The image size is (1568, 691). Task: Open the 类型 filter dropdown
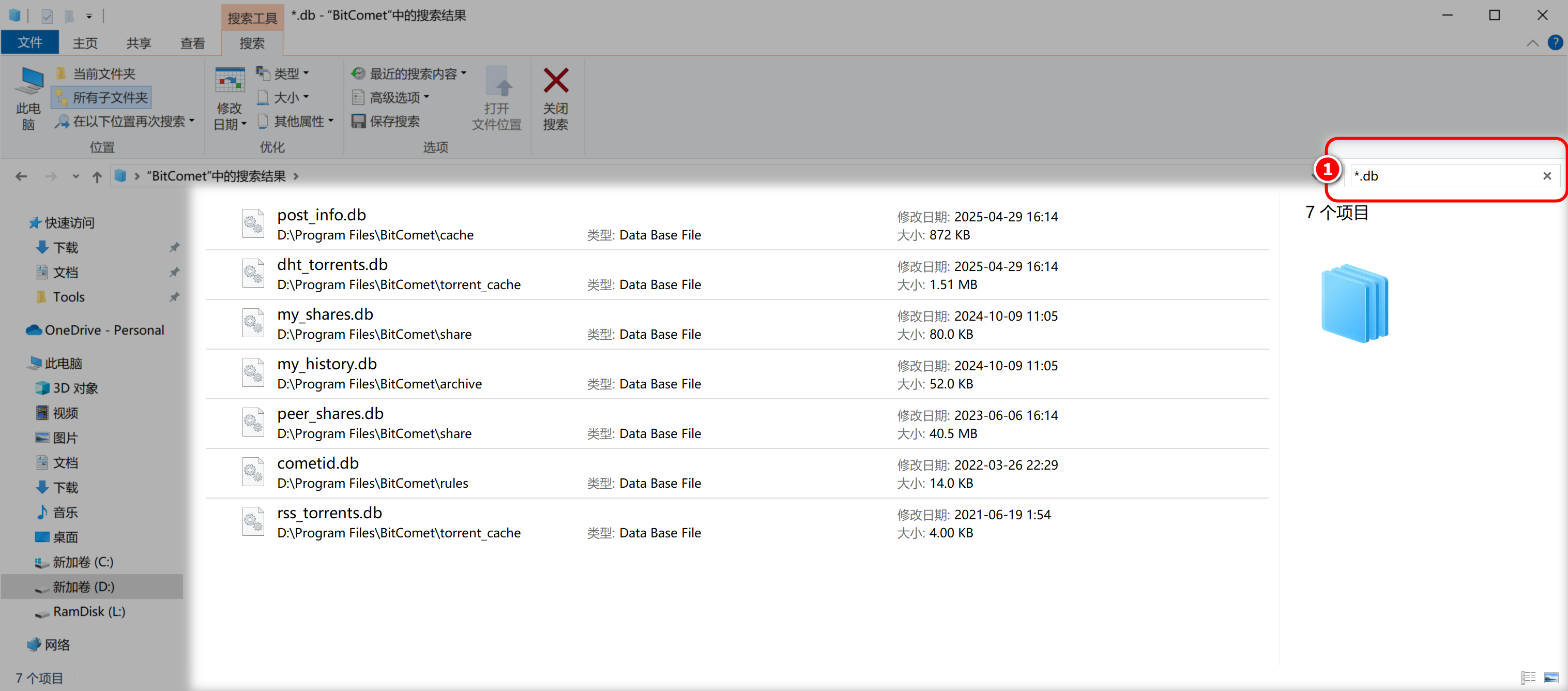pyautogui.click(x=283, y=73)
